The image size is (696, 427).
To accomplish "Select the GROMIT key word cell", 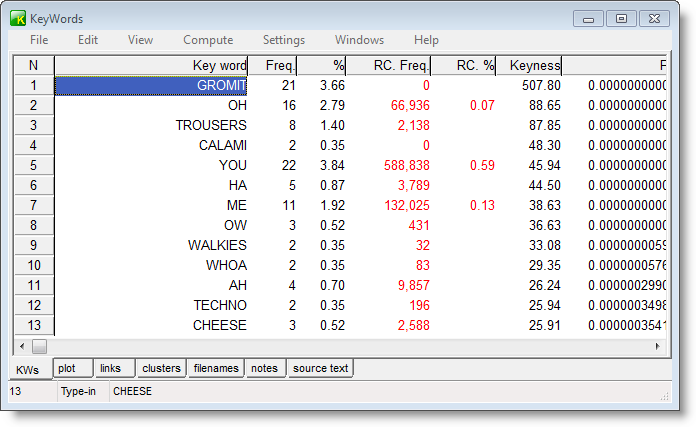I will click(x=150, y=86).
